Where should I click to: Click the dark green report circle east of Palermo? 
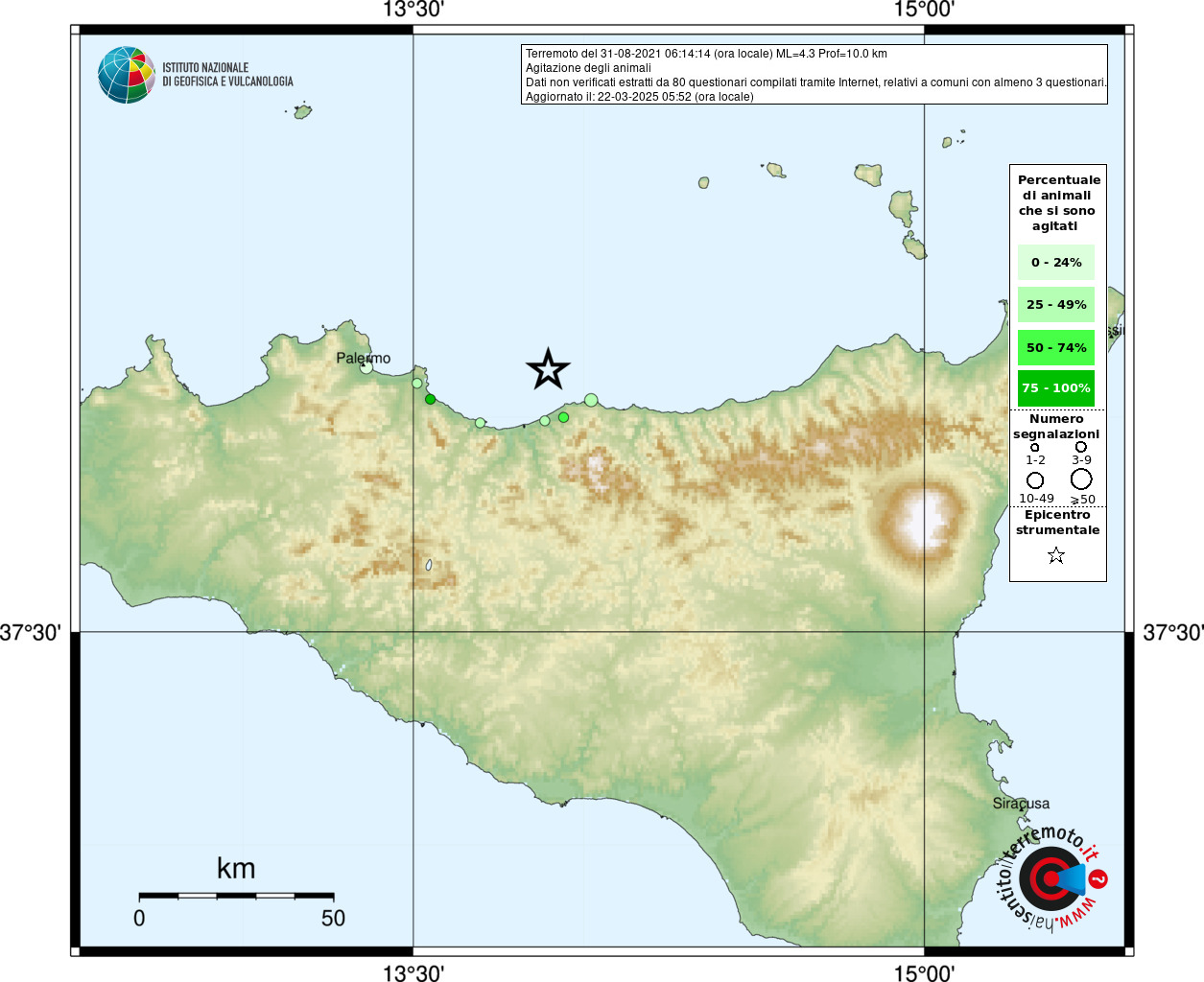pos(430,399)
